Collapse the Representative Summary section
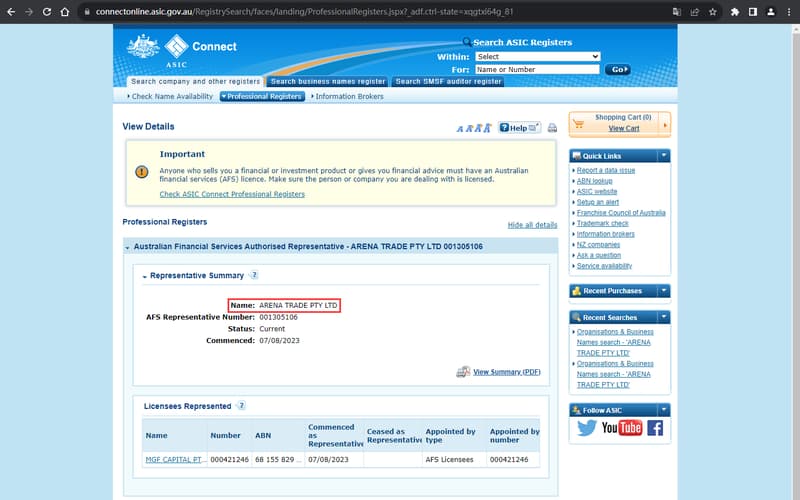 point(144,277)
